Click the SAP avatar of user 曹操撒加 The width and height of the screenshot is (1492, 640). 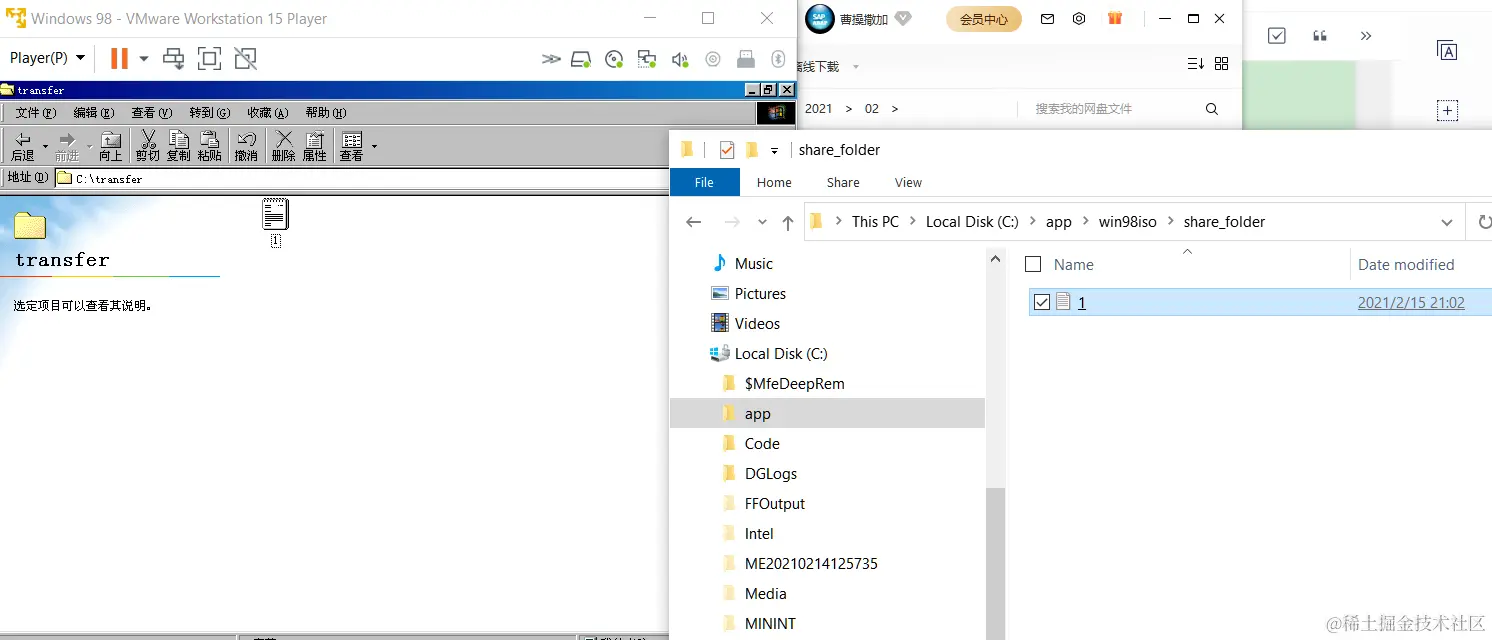[819, 19]
